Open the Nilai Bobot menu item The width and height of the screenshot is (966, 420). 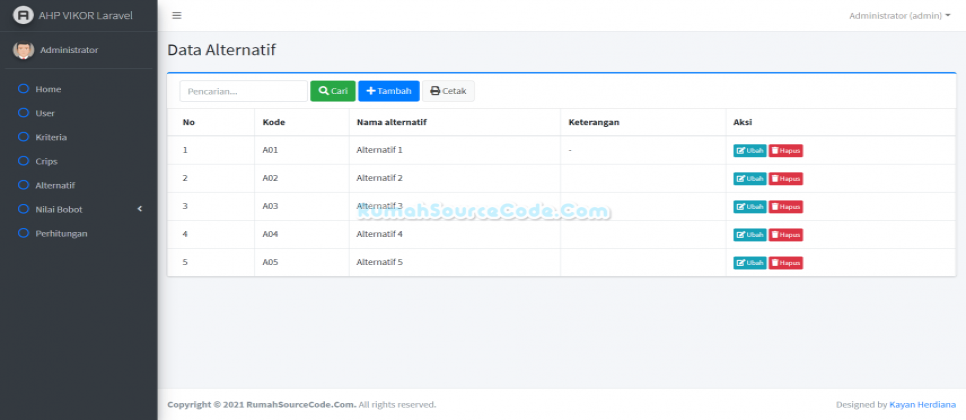coord(59,209)
